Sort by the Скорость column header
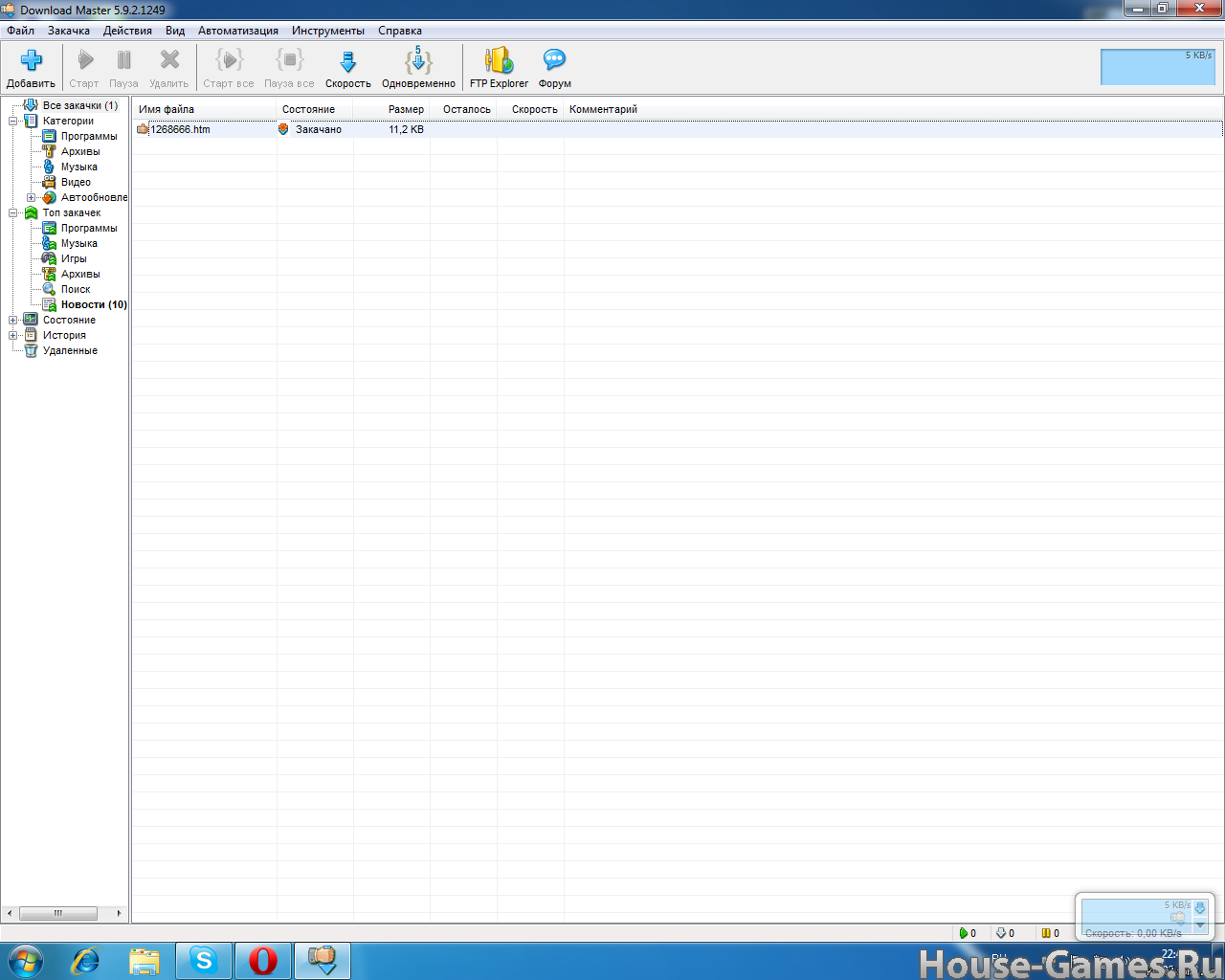Image resolution: width=1225 pixels, height=980 pixels. pos(530,109)
